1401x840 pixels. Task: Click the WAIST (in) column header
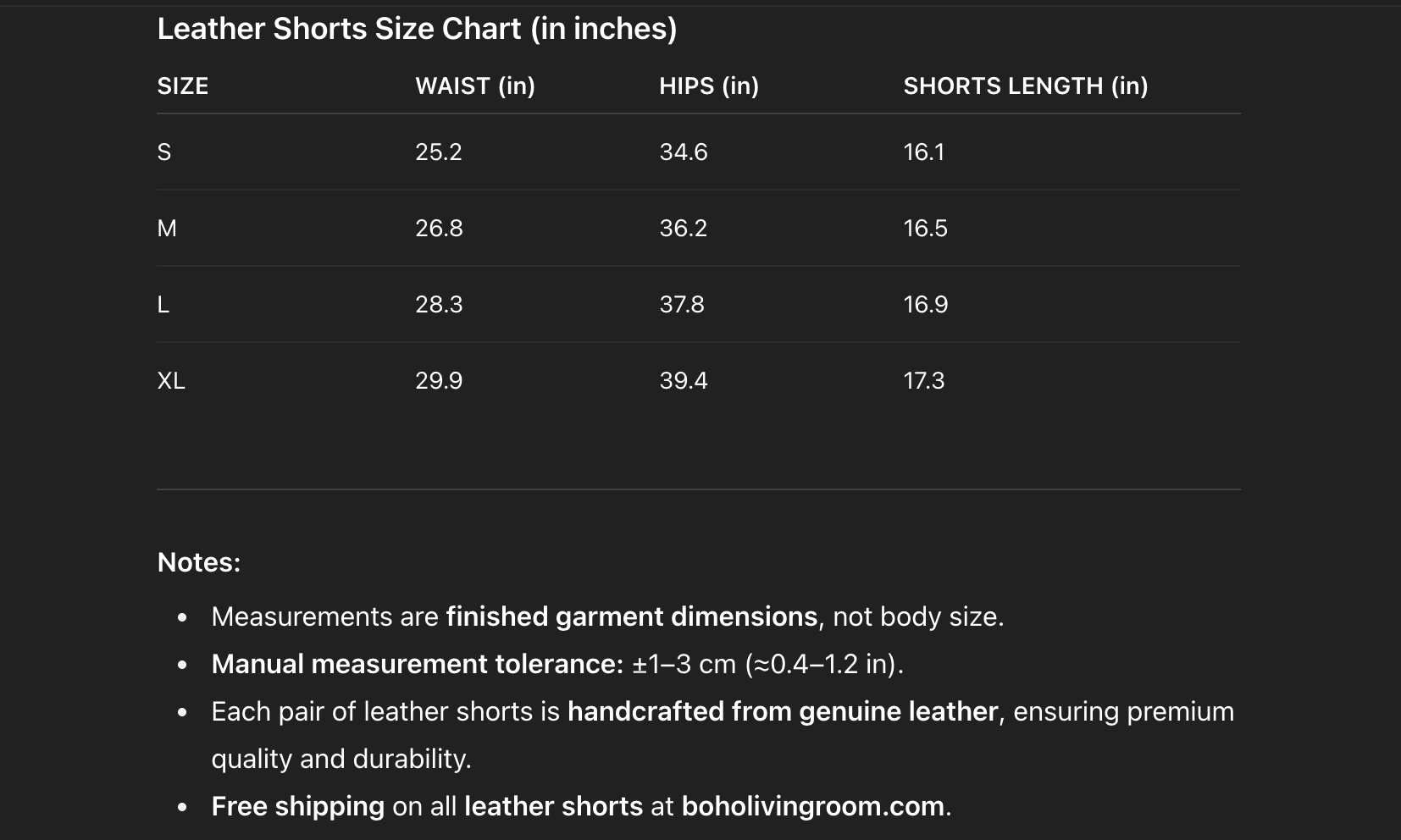[x=474, y=86]
